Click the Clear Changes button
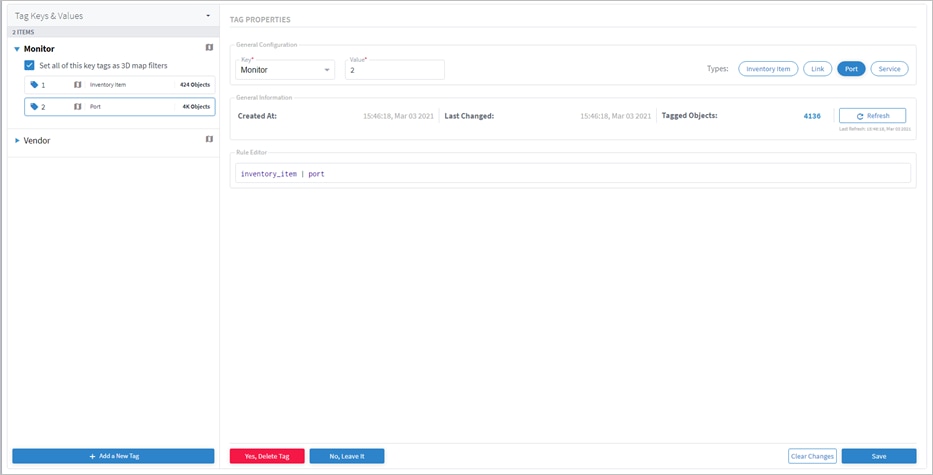This screenshot has height=475, width=933. click(x=812, y=456)
